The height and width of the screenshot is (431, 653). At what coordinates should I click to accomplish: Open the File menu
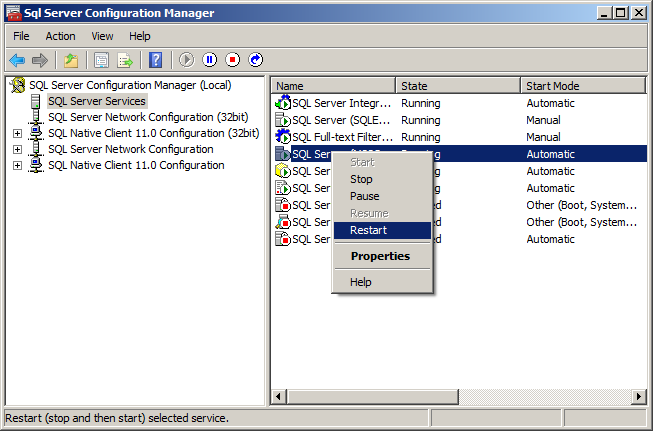pyautogui.click(x=21, y=36)
